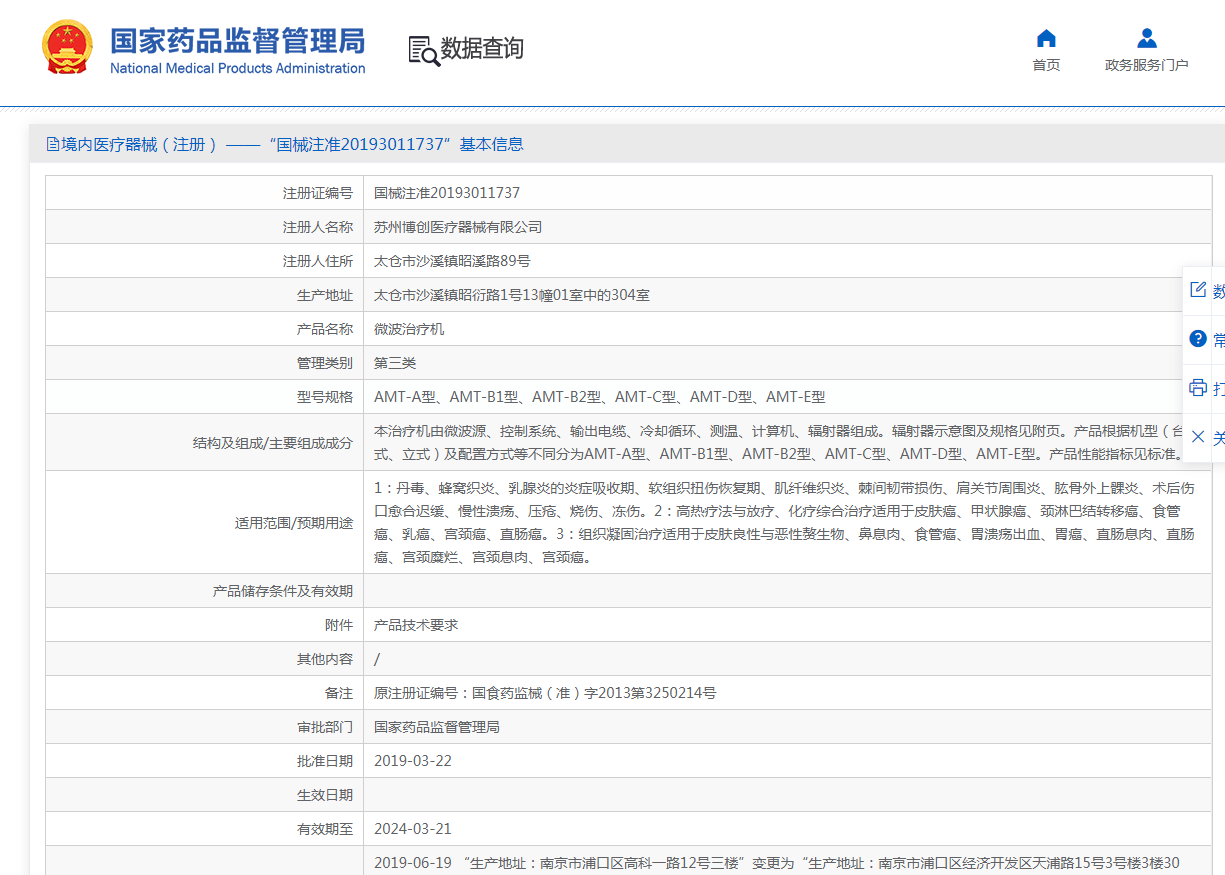Click the 数据查询 search document icon
This screenshot has height=875, width=1225.
424,50
